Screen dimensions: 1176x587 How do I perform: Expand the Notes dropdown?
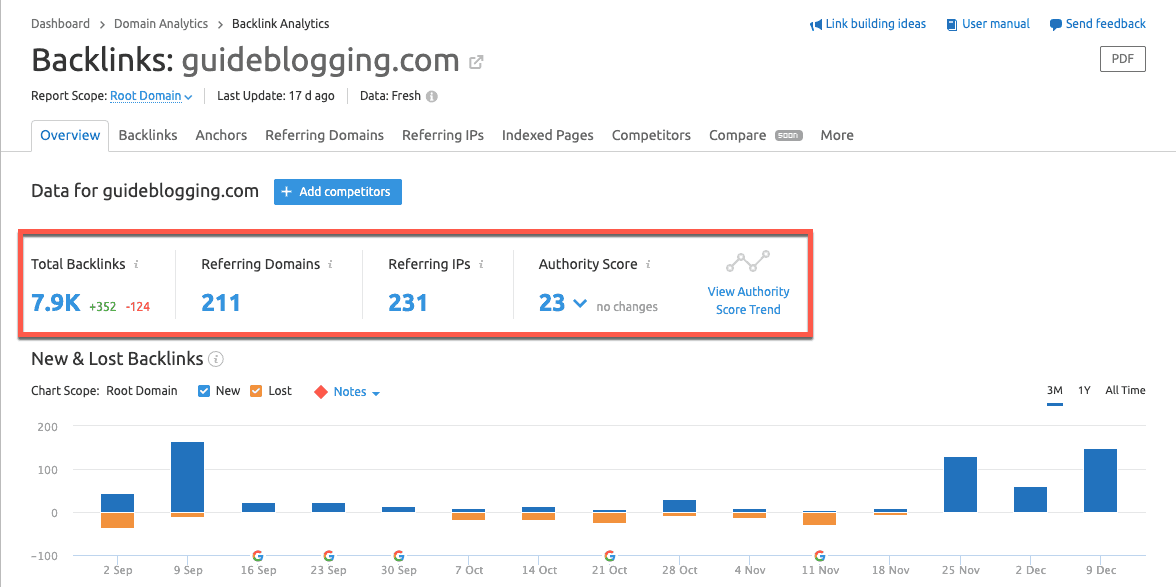pos(357,391)
